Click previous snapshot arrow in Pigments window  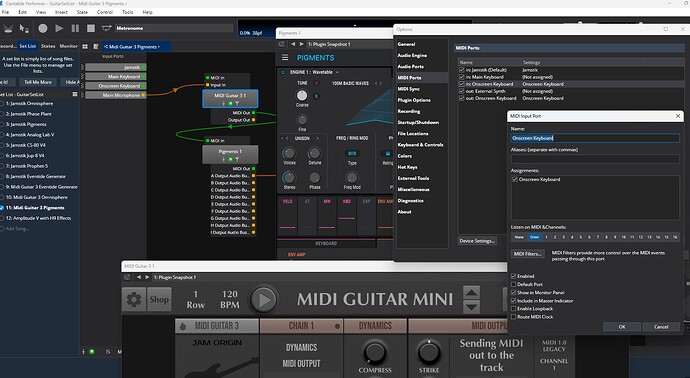[293, 44]
